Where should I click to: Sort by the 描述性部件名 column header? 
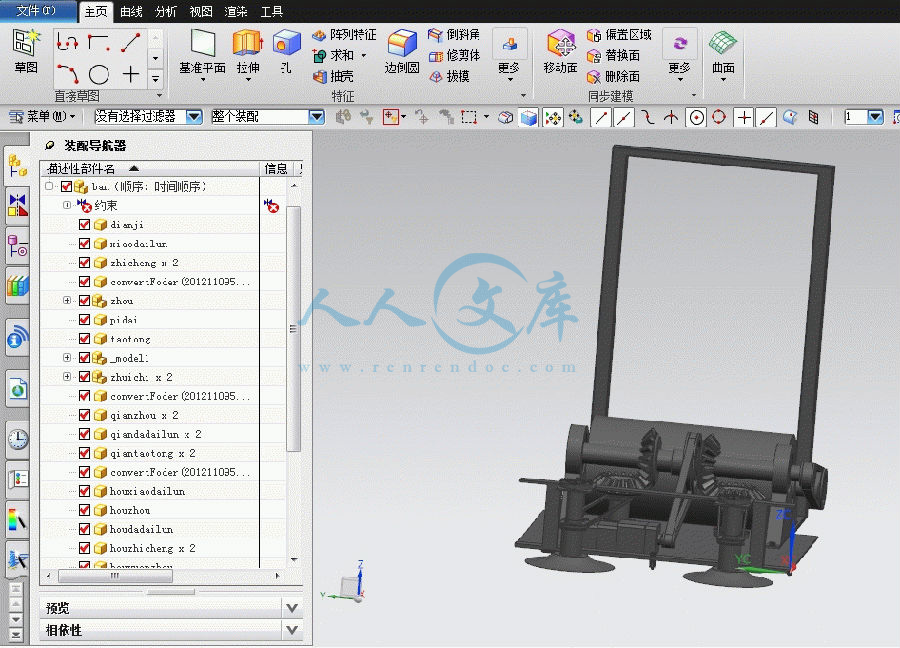[x=150, y=169]
